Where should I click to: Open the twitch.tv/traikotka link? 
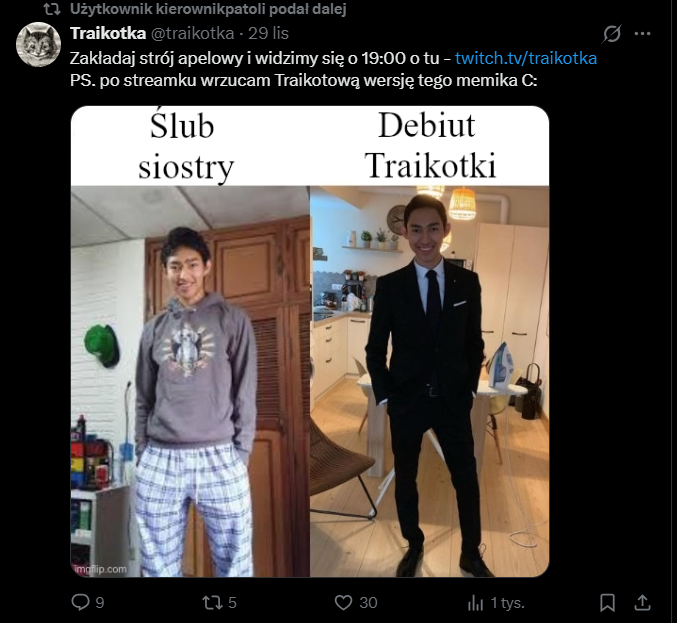pos(525,58)
